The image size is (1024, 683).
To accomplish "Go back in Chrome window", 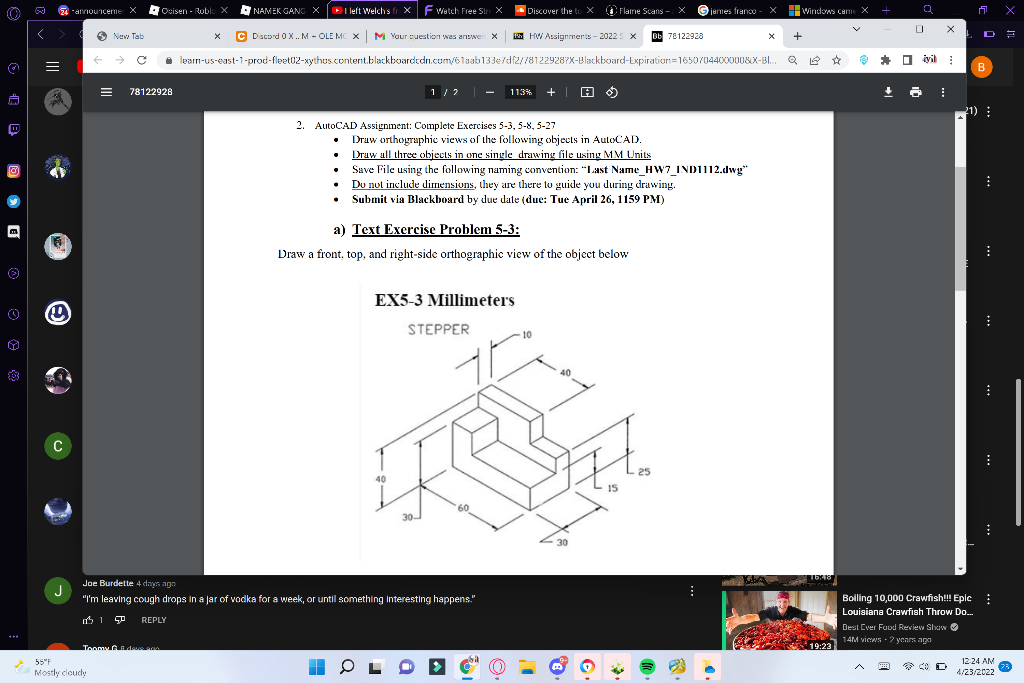I will pyautogui.click(x=98, y=60).
